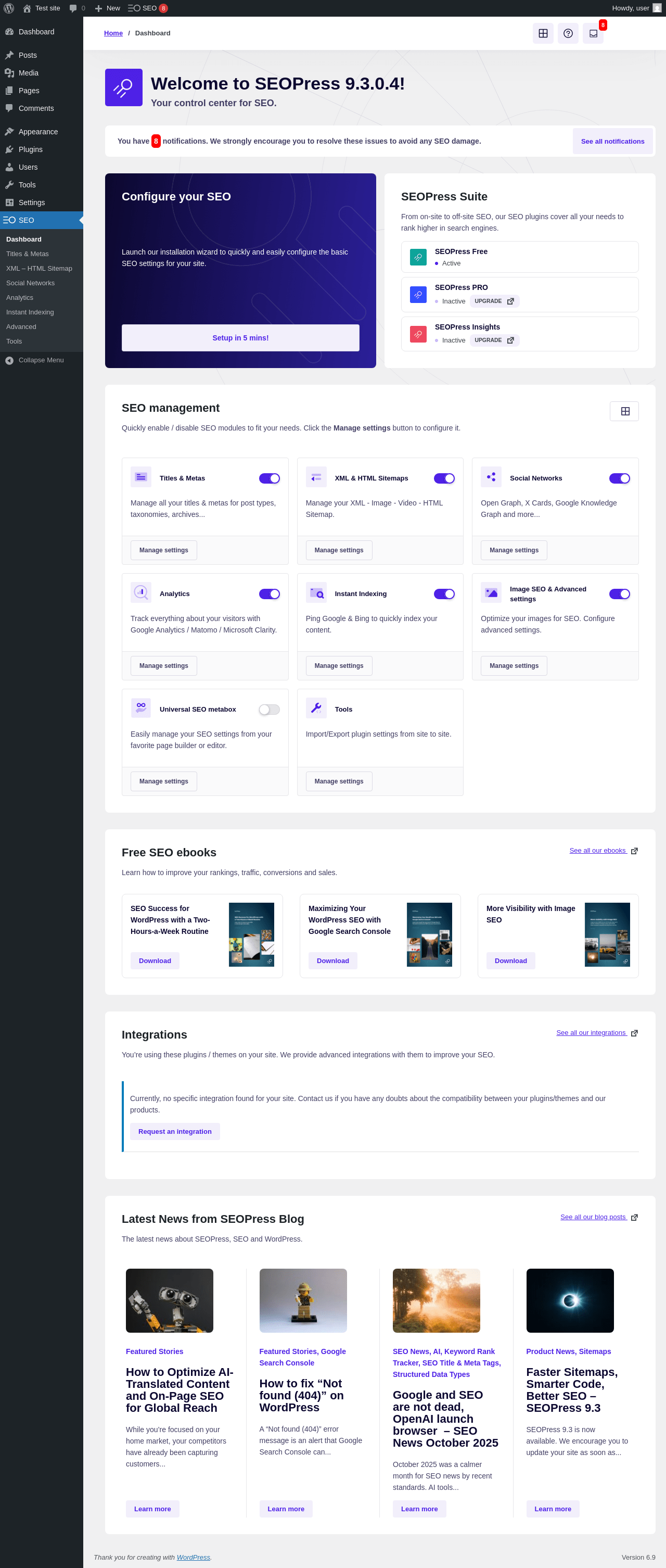Learn more about Faster Sitemaps post

552,1509
